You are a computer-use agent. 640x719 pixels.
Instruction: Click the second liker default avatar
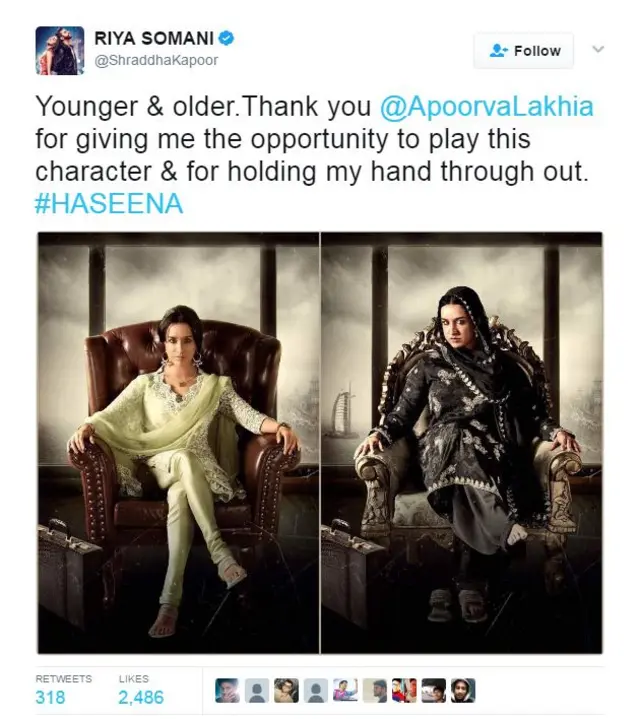[257, 691]
